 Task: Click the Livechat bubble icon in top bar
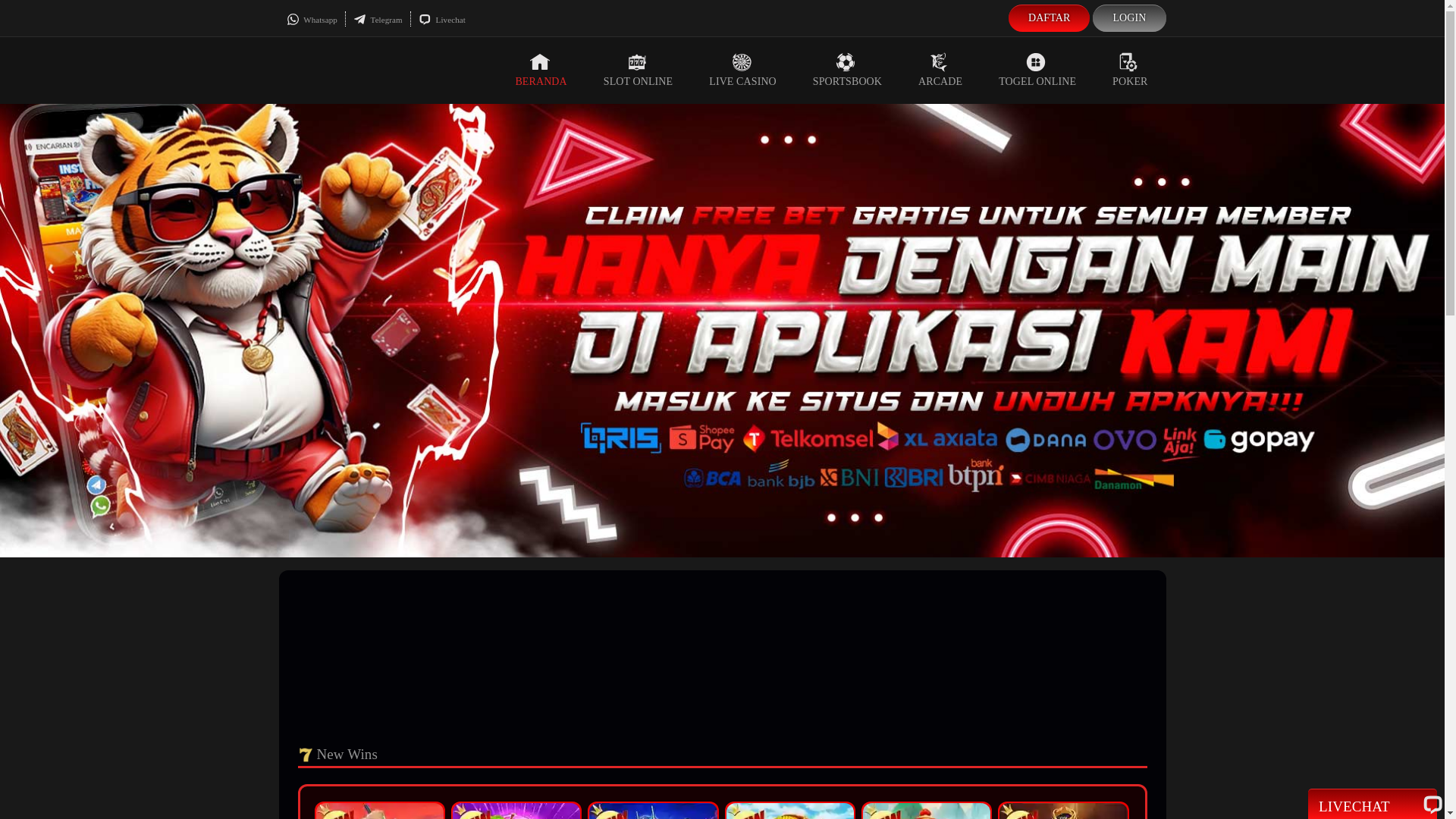(425, 20)
